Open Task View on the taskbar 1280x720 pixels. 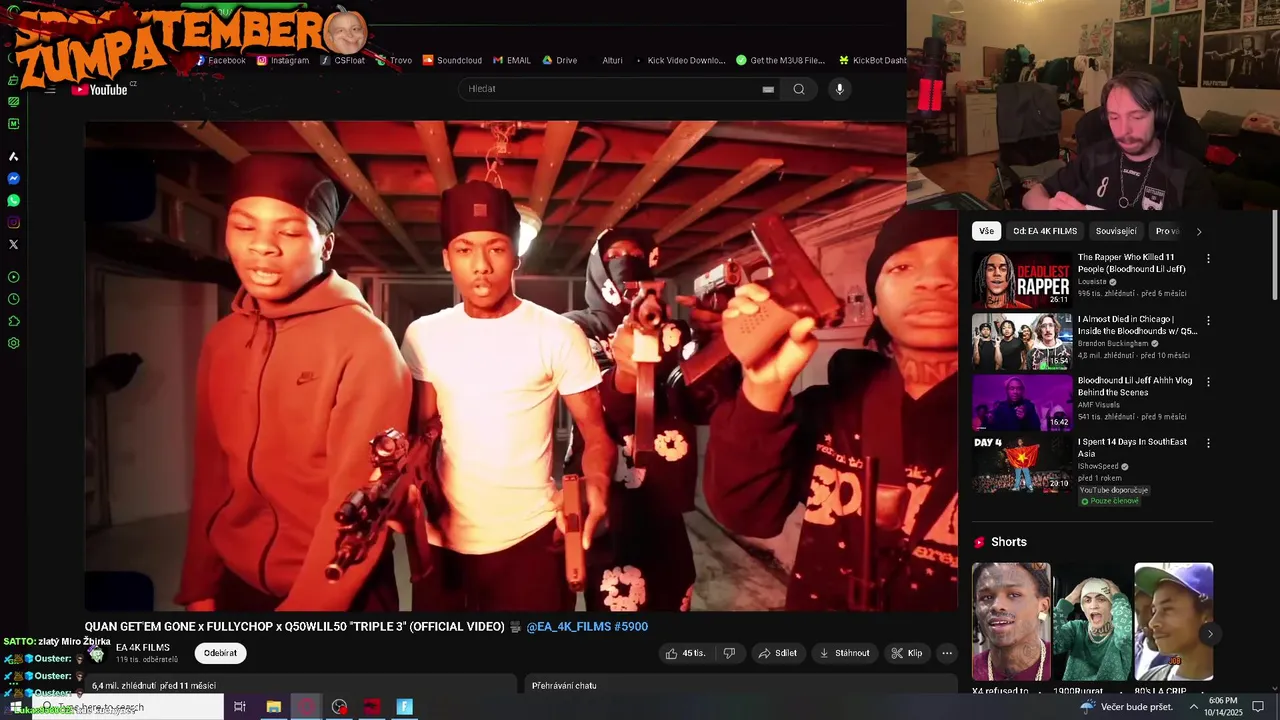[x=240, y=707]
